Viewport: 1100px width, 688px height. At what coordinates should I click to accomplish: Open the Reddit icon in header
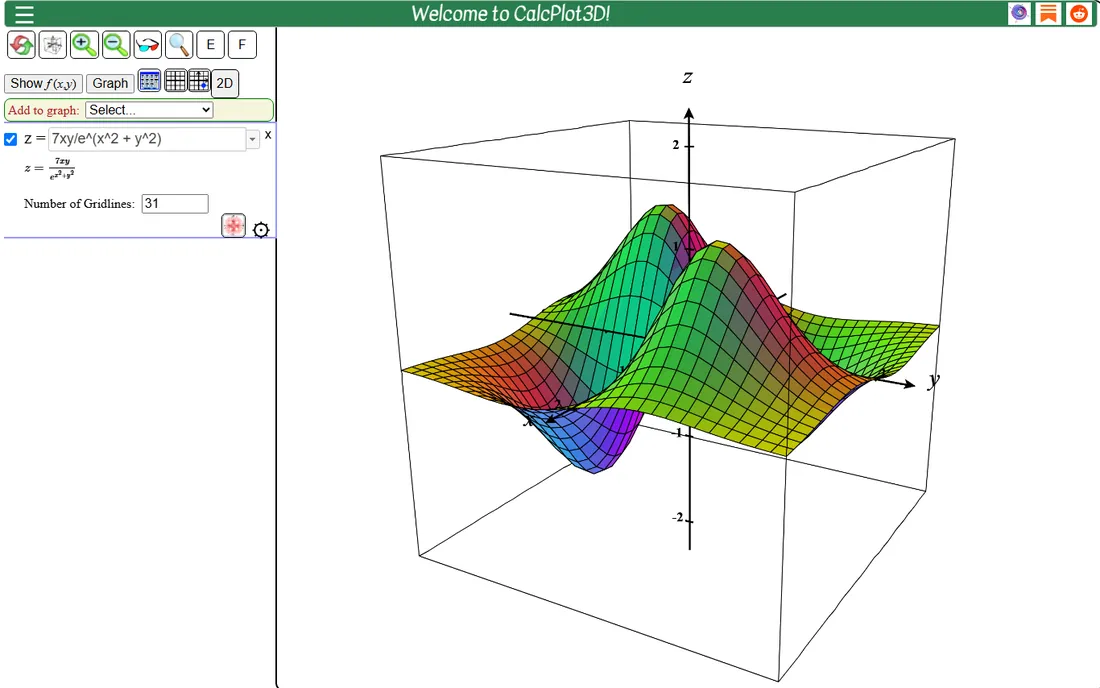tap(1078, 13)
